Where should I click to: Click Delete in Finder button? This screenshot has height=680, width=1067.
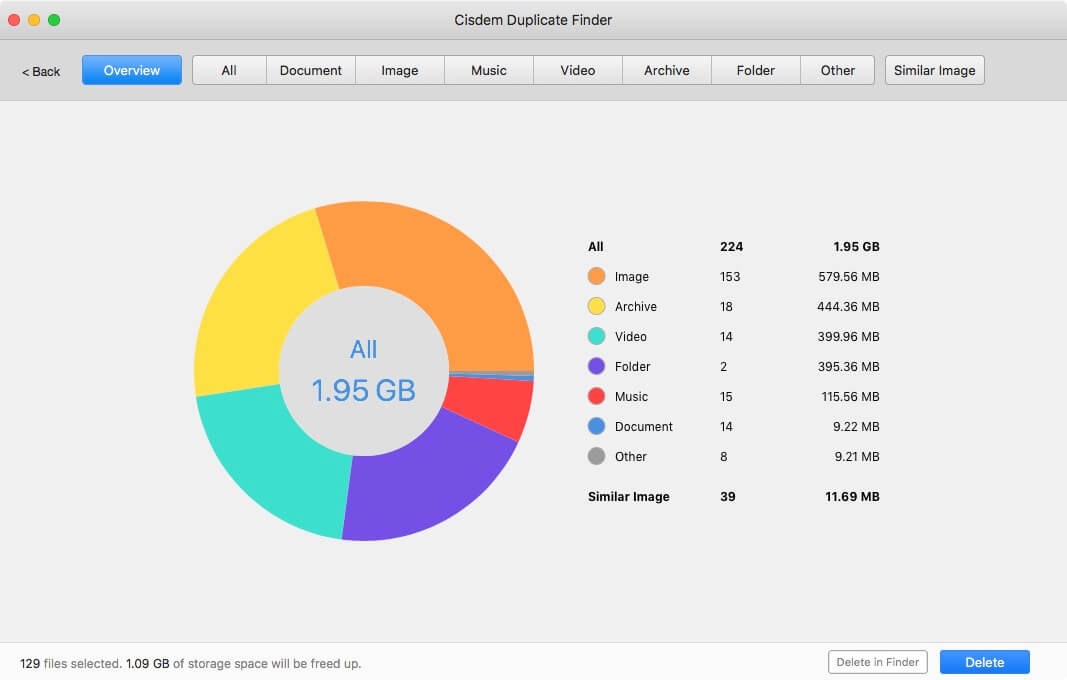pos(878,662)
